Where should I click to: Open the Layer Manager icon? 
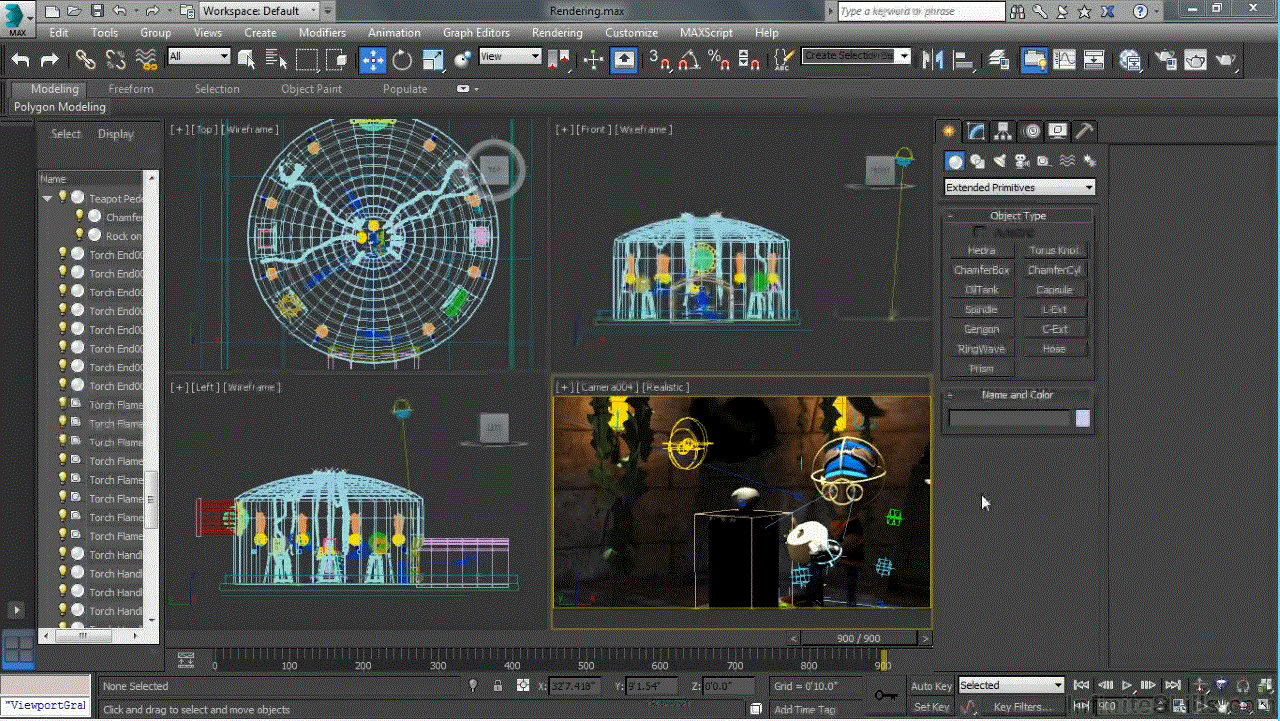999,60
